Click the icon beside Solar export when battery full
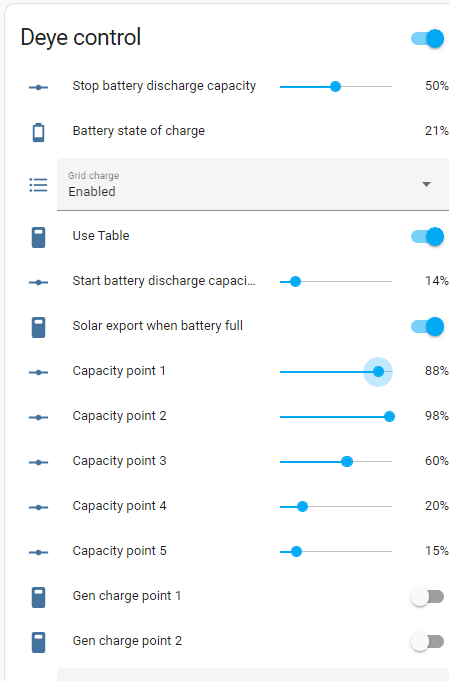The height and width of the screenshot is (681, 450). (39, 327)
